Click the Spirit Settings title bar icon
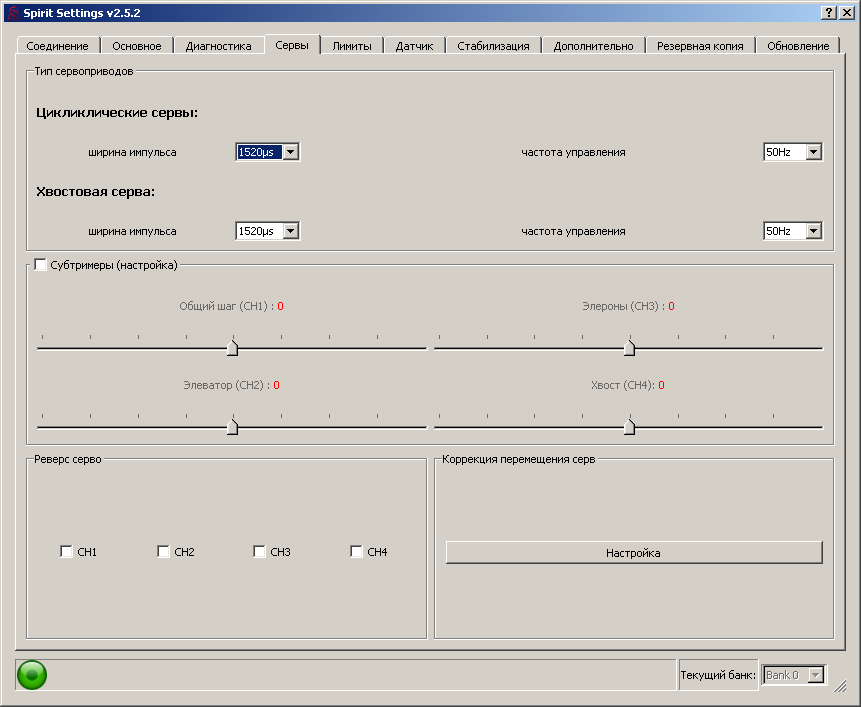 (13, 12)
